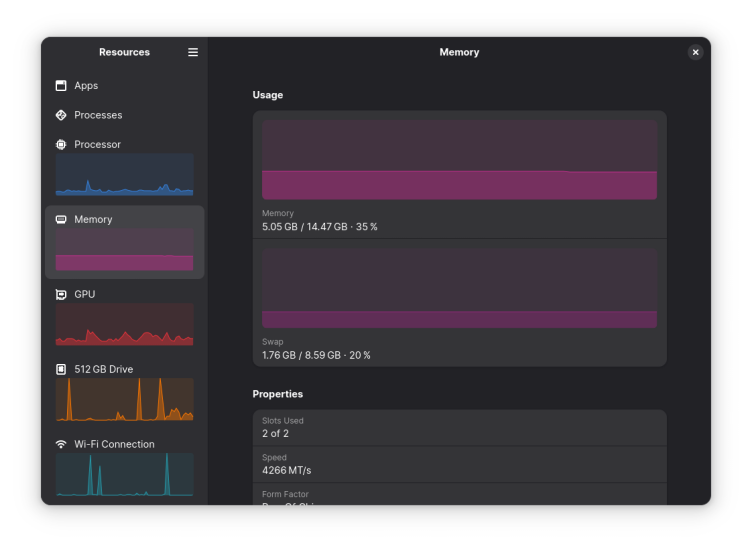Click the Wi-Fi signal icon
The height and width of the screenshot is (550, 752).
tap(61, 444)
